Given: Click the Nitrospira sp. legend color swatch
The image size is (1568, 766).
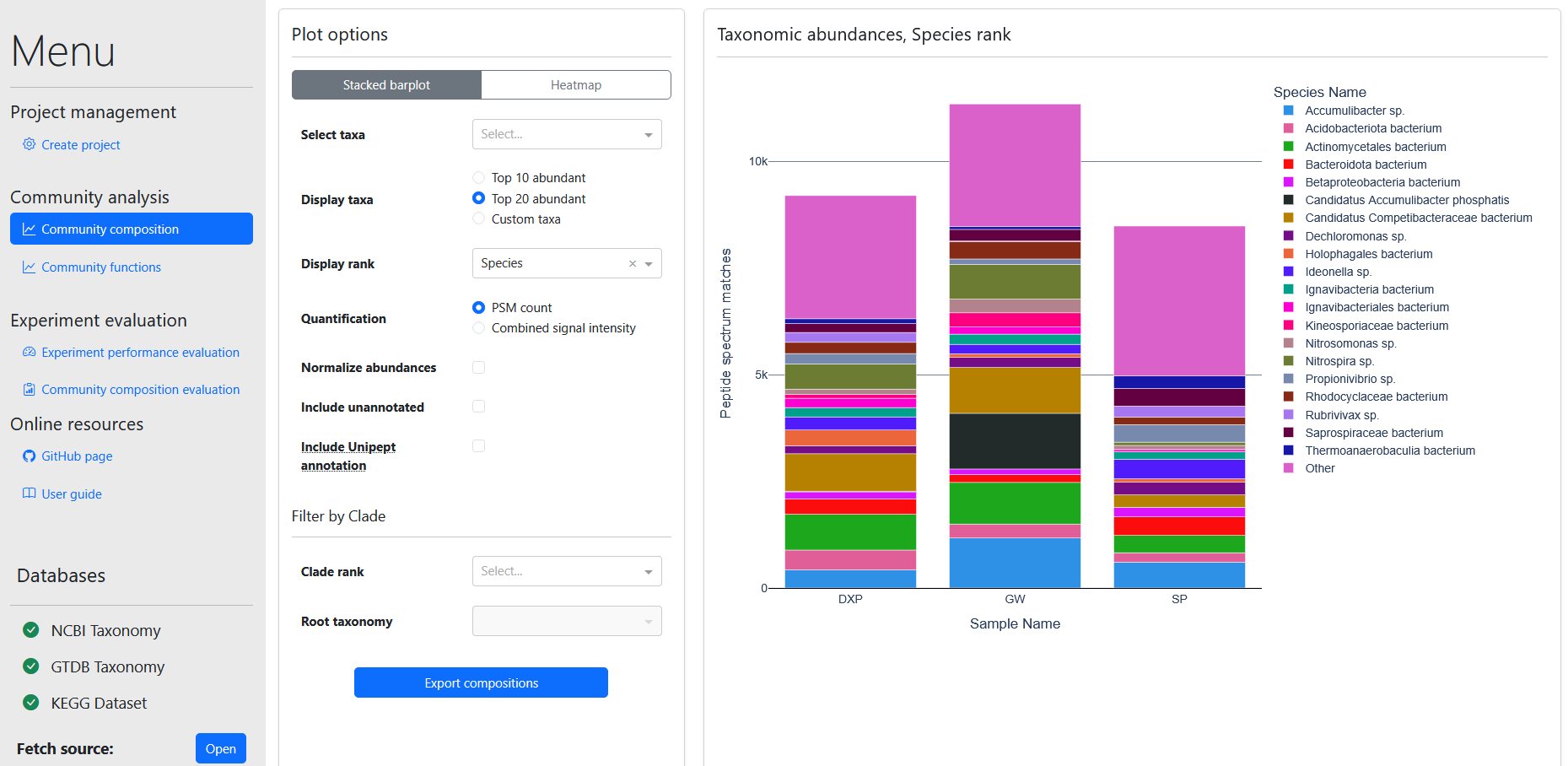Looking at the screenshot, I should click(x=1288, y=361).
